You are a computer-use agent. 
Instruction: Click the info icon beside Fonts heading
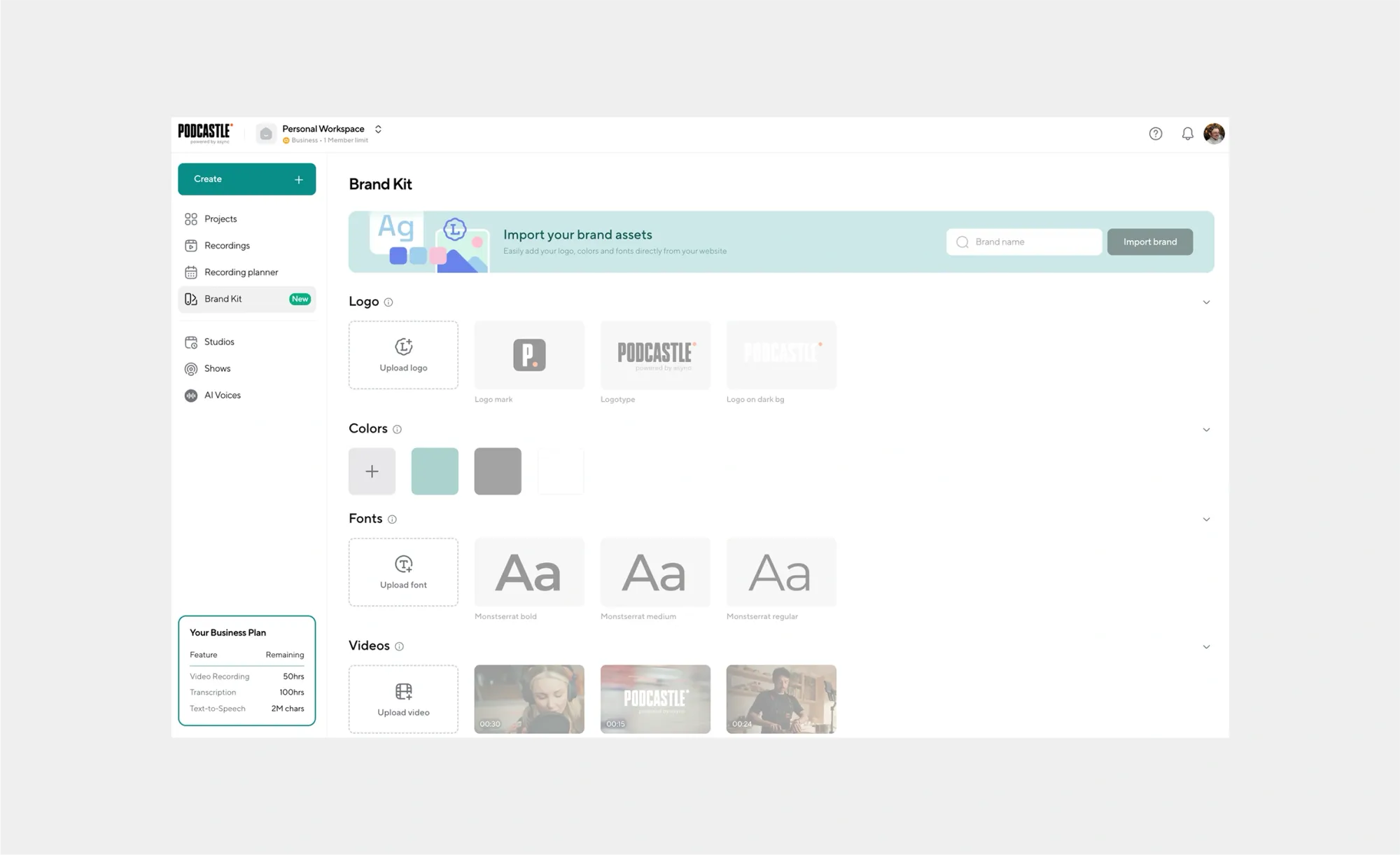point(392,520)
